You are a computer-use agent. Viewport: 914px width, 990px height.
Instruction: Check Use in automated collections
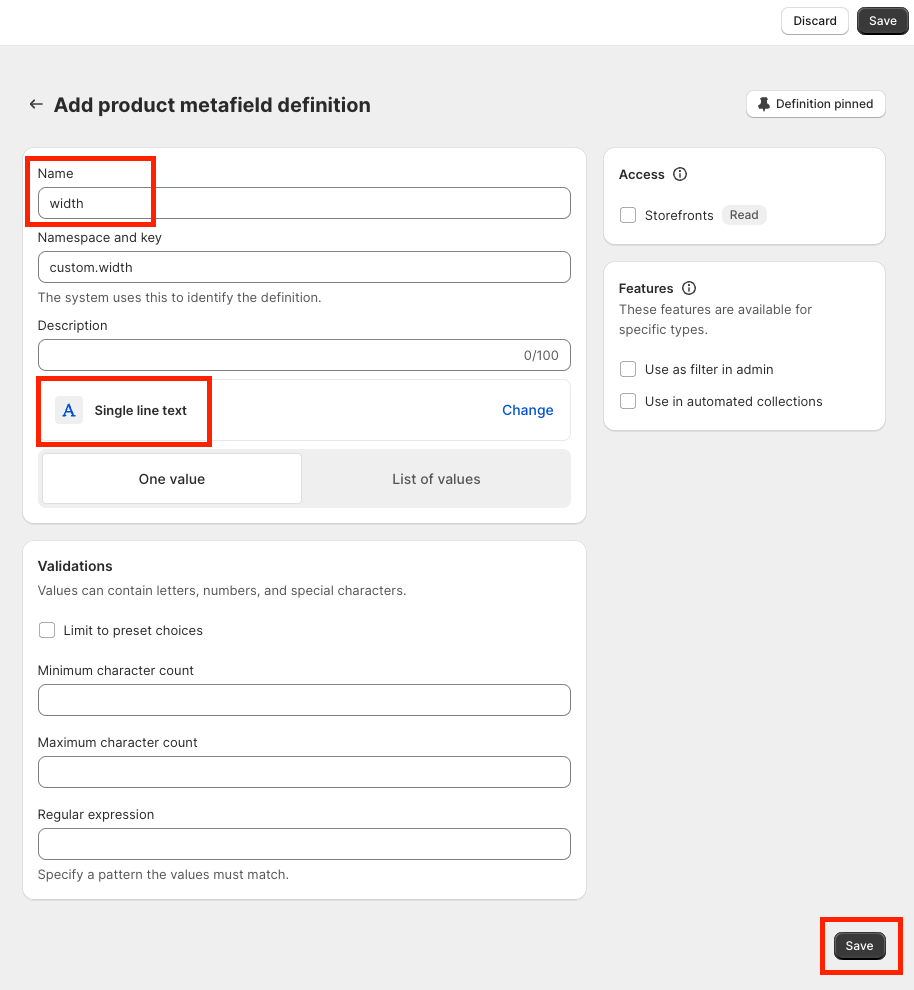[x=628, y=401]
